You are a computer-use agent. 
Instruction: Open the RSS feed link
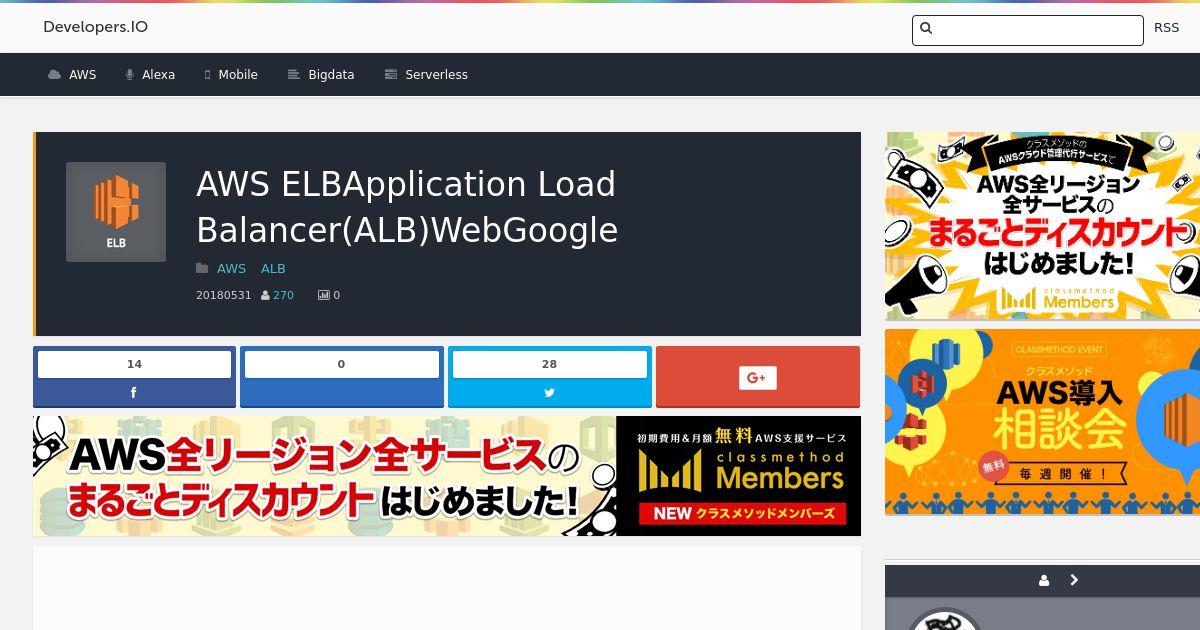tap(1166, 28)
